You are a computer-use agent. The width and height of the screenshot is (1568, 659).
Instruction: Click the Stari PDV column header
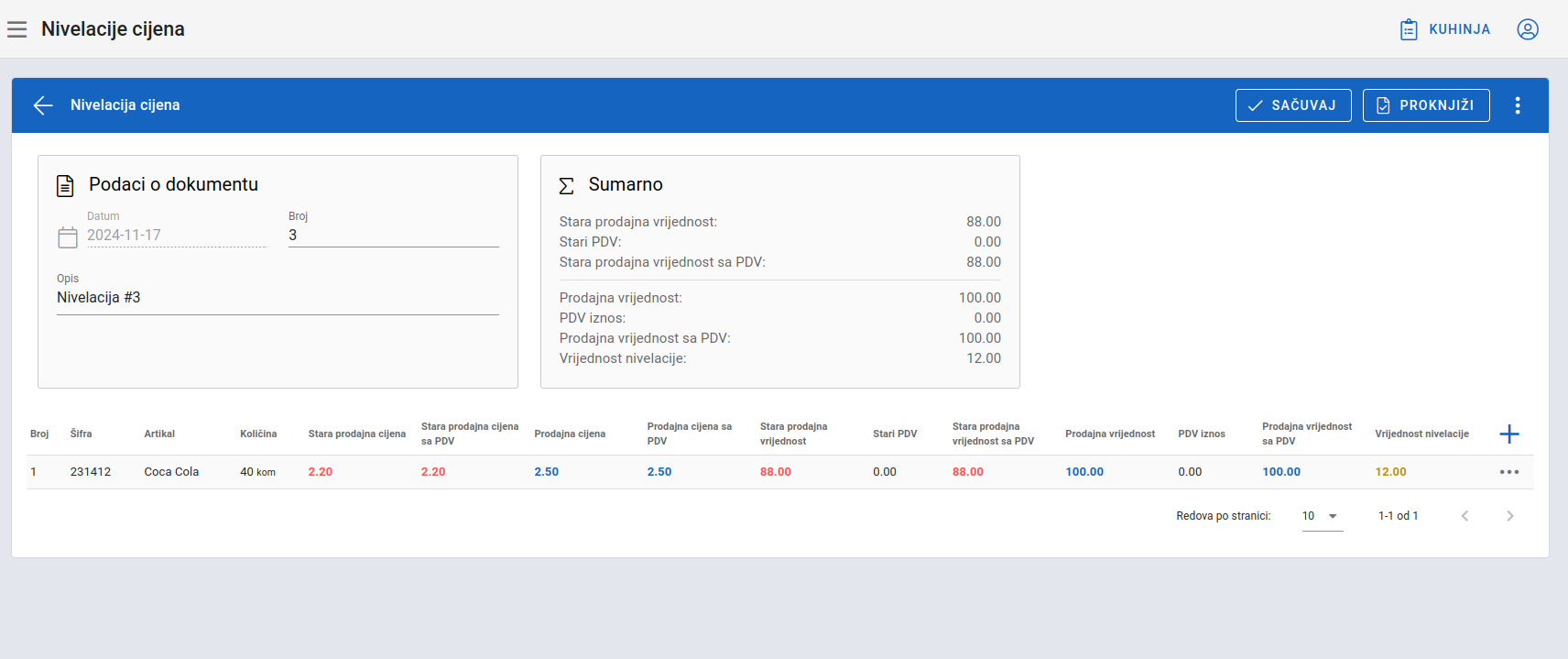[895, 434]
